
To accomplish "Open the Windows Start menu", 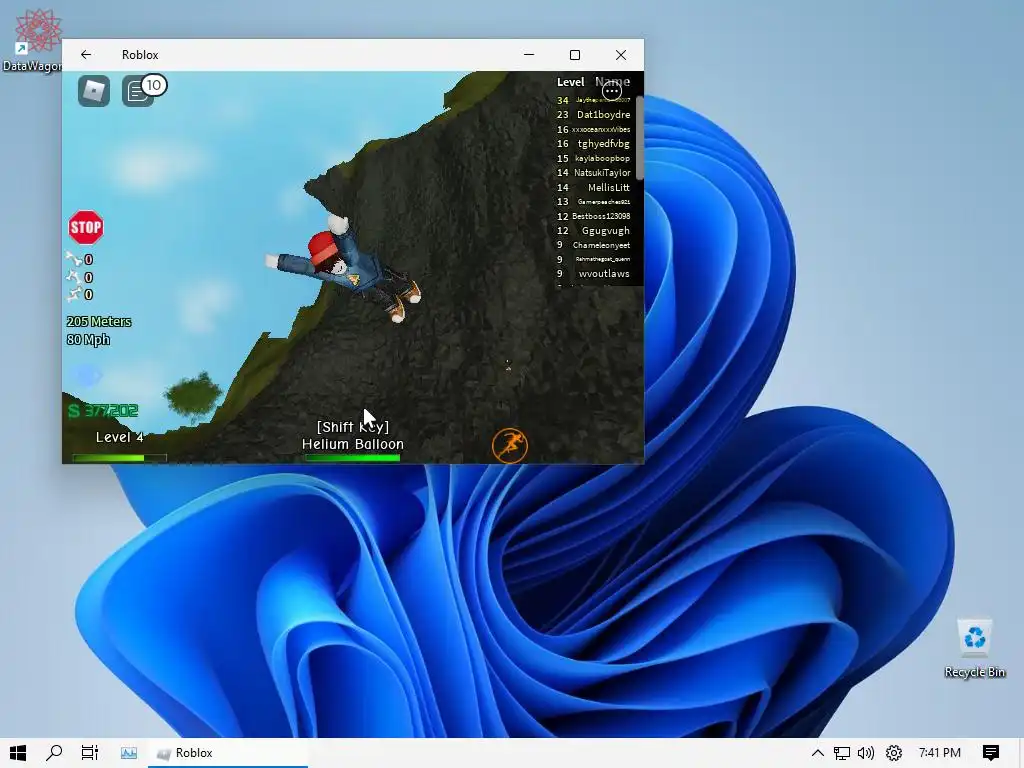I will point(18,753).
